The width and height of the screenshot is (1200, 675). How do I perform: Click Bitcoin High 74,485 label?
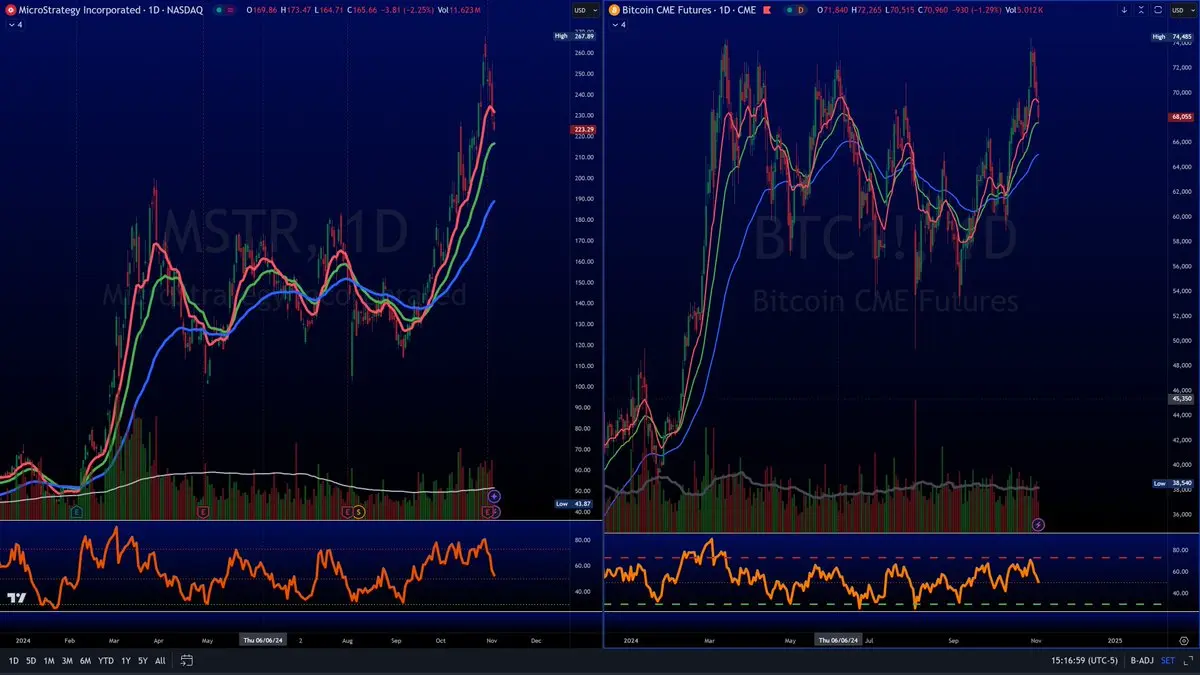pos(1174,37)
